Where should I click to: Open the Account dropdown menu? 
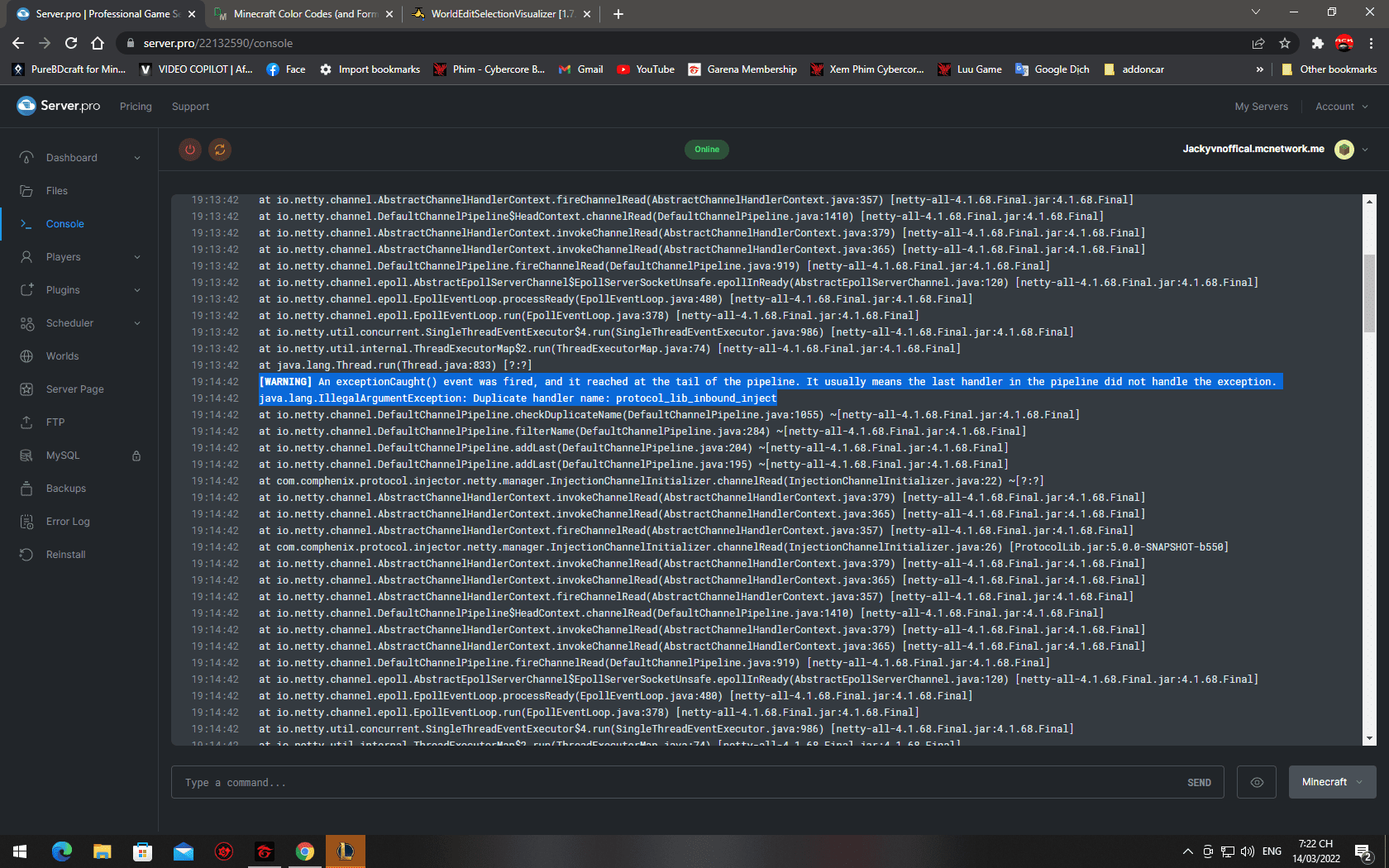tap(1341, 107)
